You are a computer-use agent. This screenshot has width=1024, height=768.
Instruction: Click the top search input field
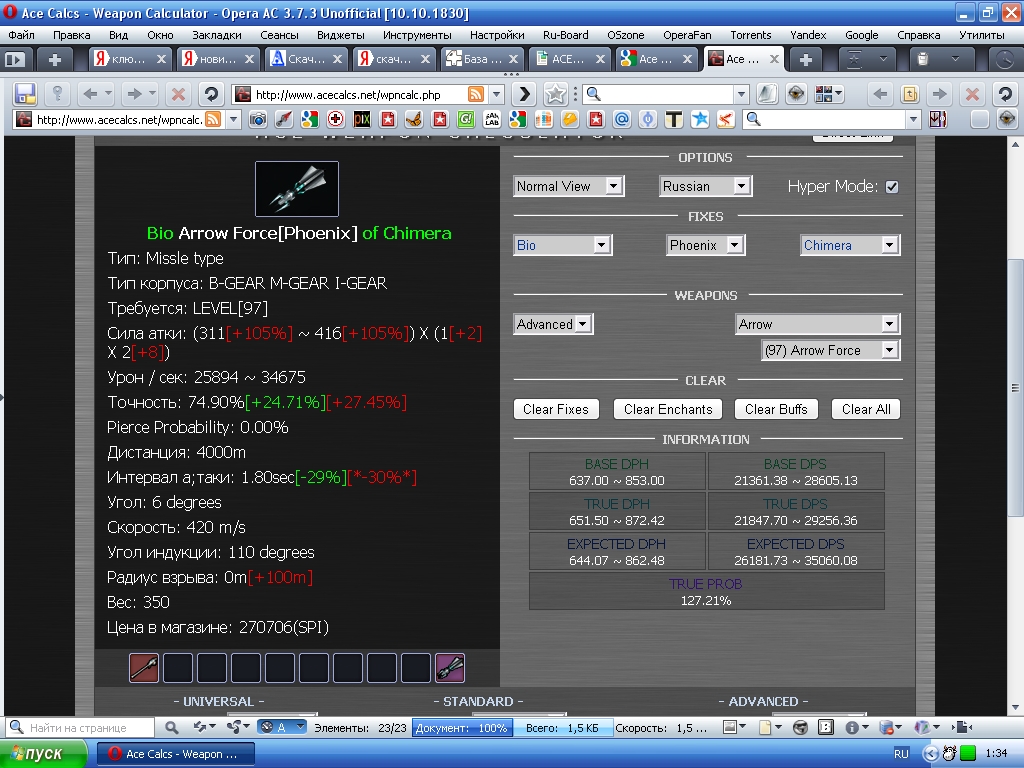[x=667, y=94]
